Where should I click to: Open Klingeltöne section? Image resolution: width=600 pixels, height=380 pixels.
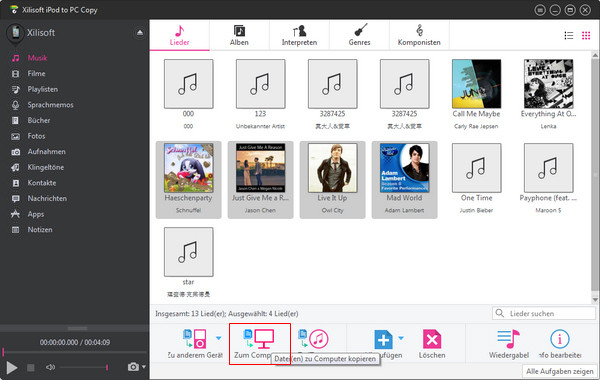coord(46,167)
